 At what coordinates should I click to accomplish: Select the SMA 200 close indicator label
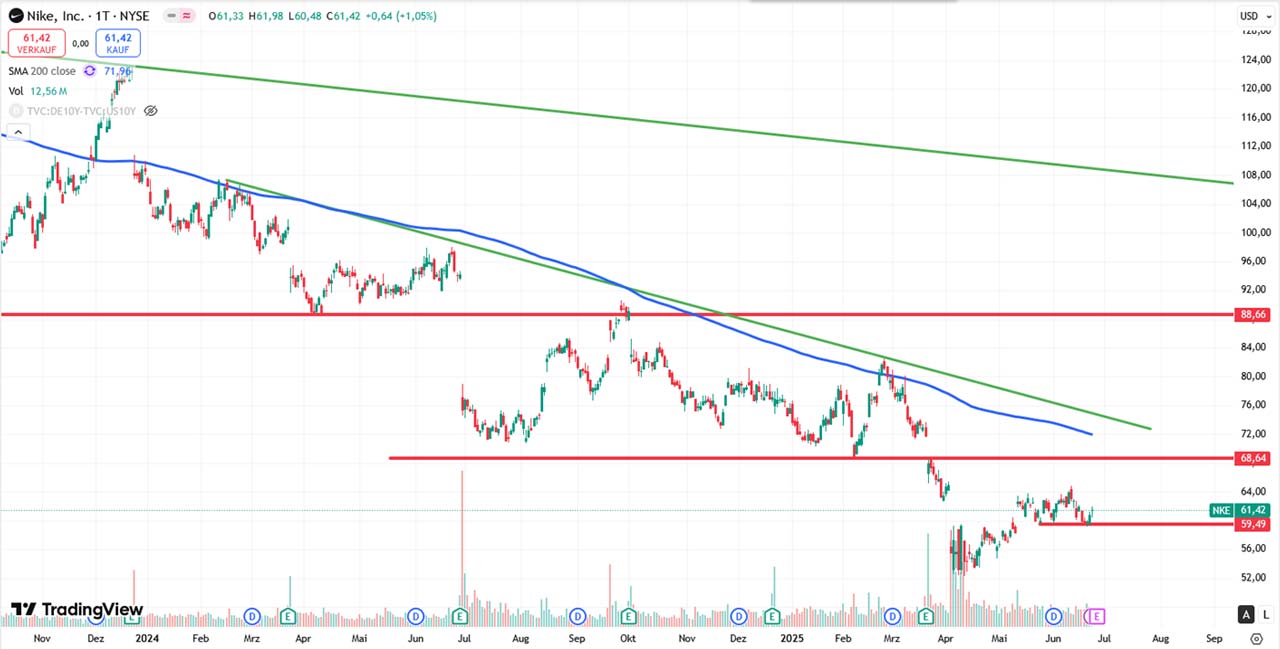(x=42, y=71)
